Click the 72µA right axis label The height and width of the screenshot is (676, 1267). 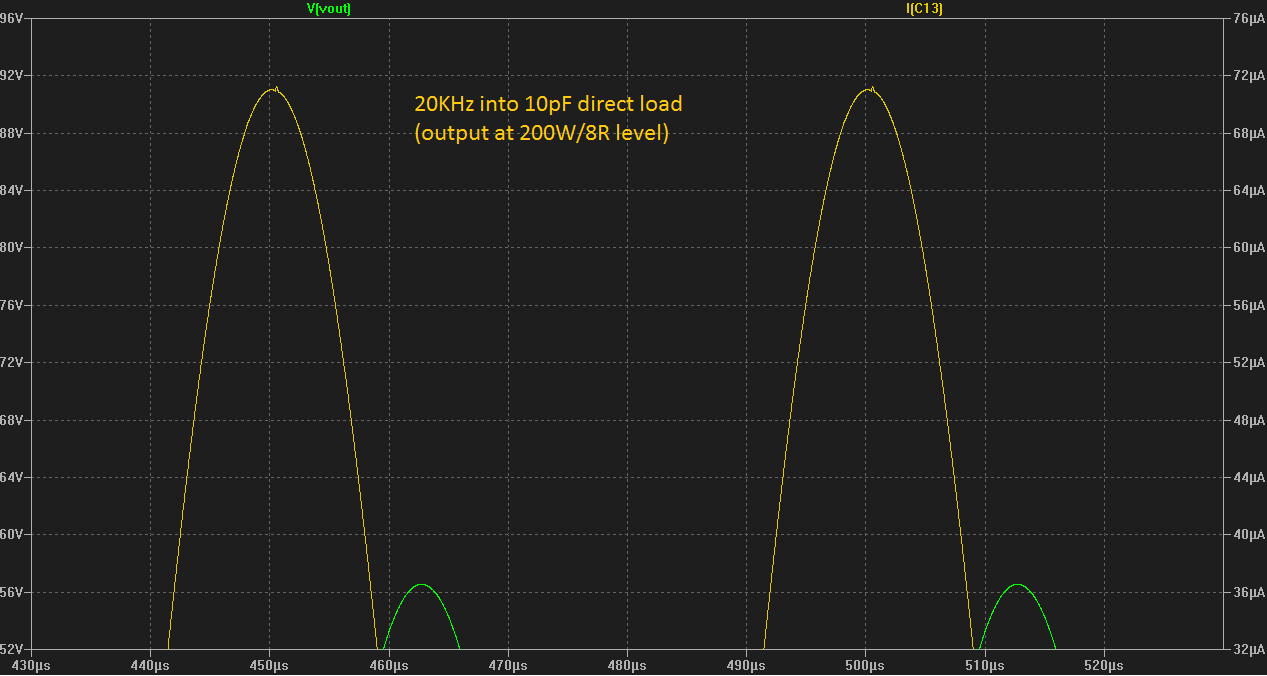point(1249,75)
